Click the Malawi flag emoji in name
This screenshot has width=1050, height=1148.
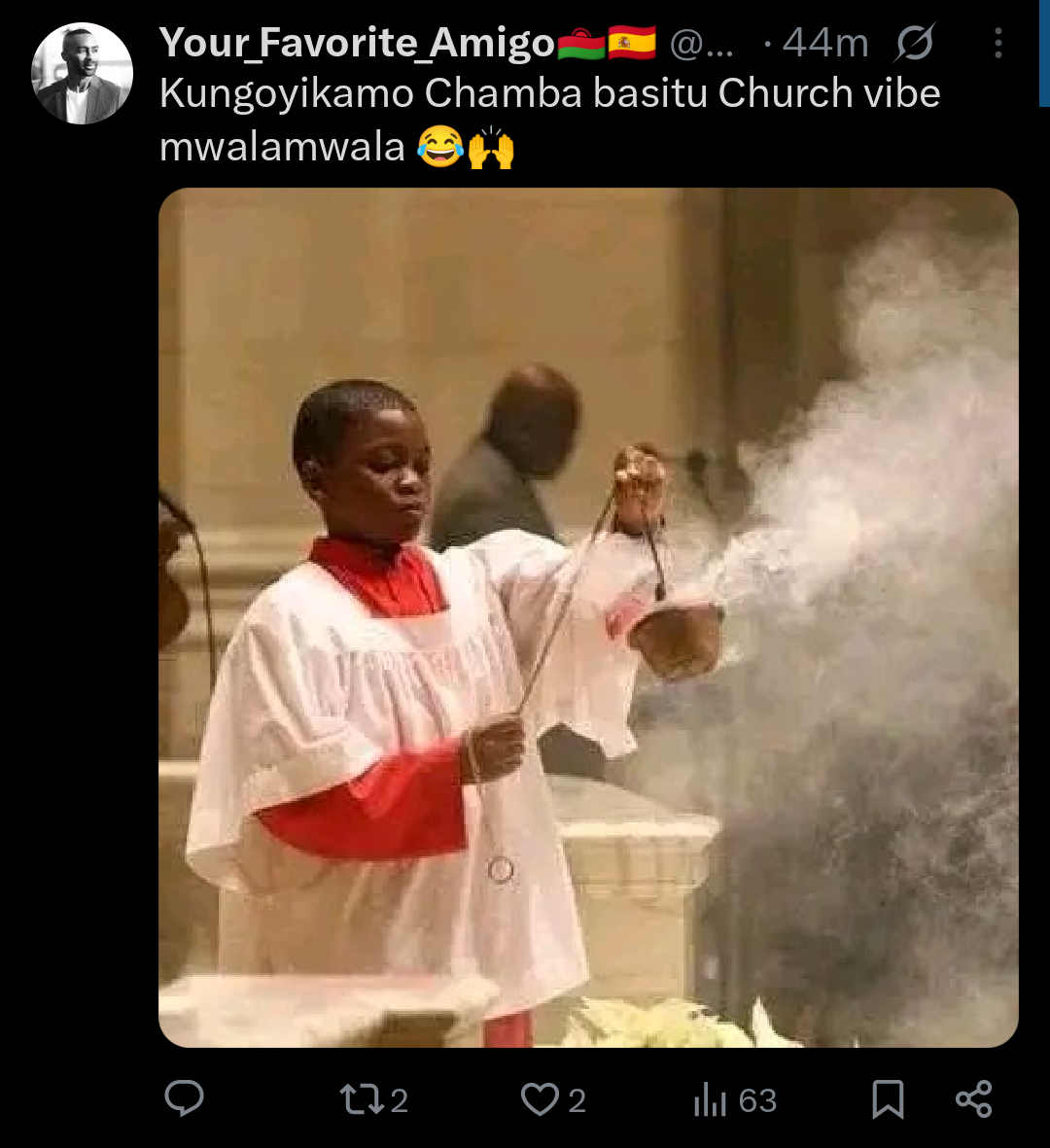click(x=582, y=43)
